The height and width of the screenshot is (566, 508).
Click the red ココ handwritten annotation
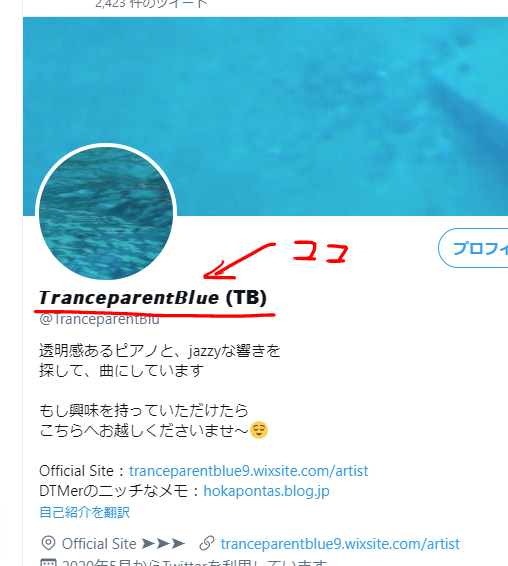point(321,251)
